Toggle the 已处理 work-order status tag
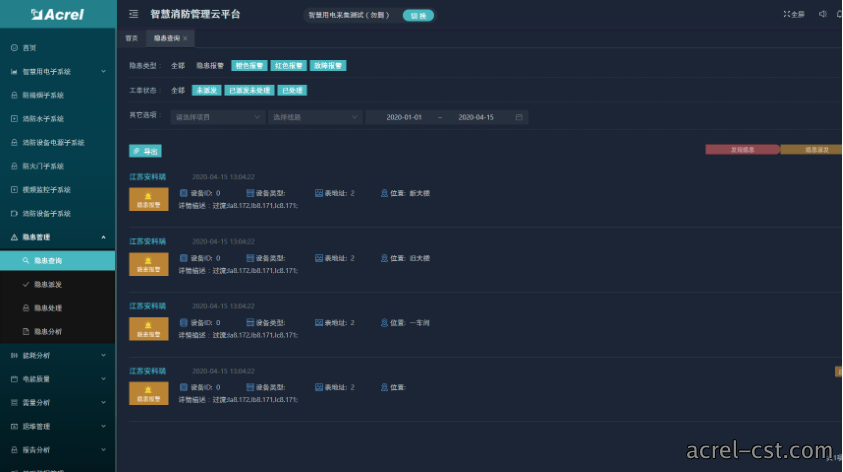The height and width of the screenshot is (472, 843). (292, 90)
